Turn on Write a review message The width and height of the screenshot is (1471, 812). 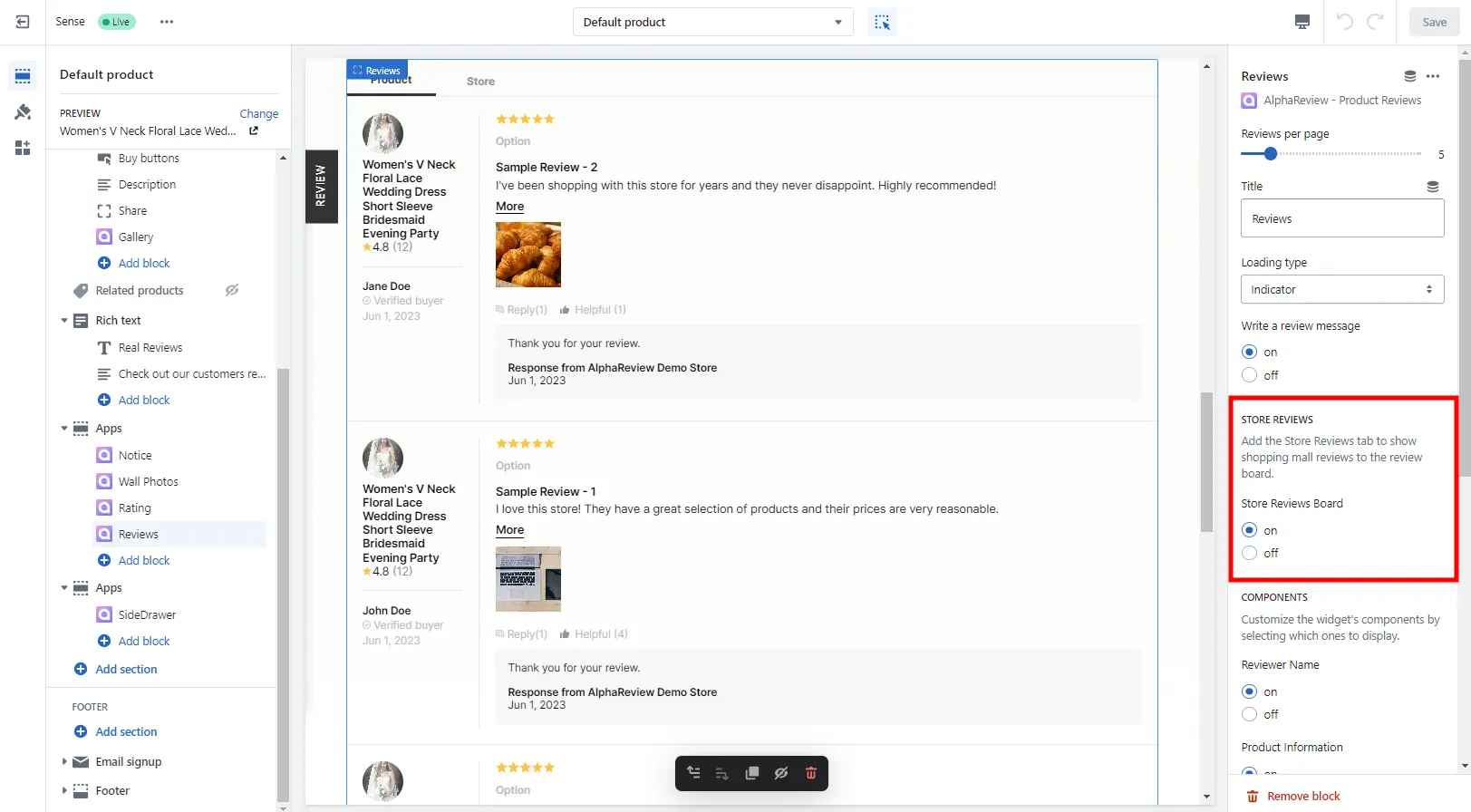click(x=1250, y=352)
